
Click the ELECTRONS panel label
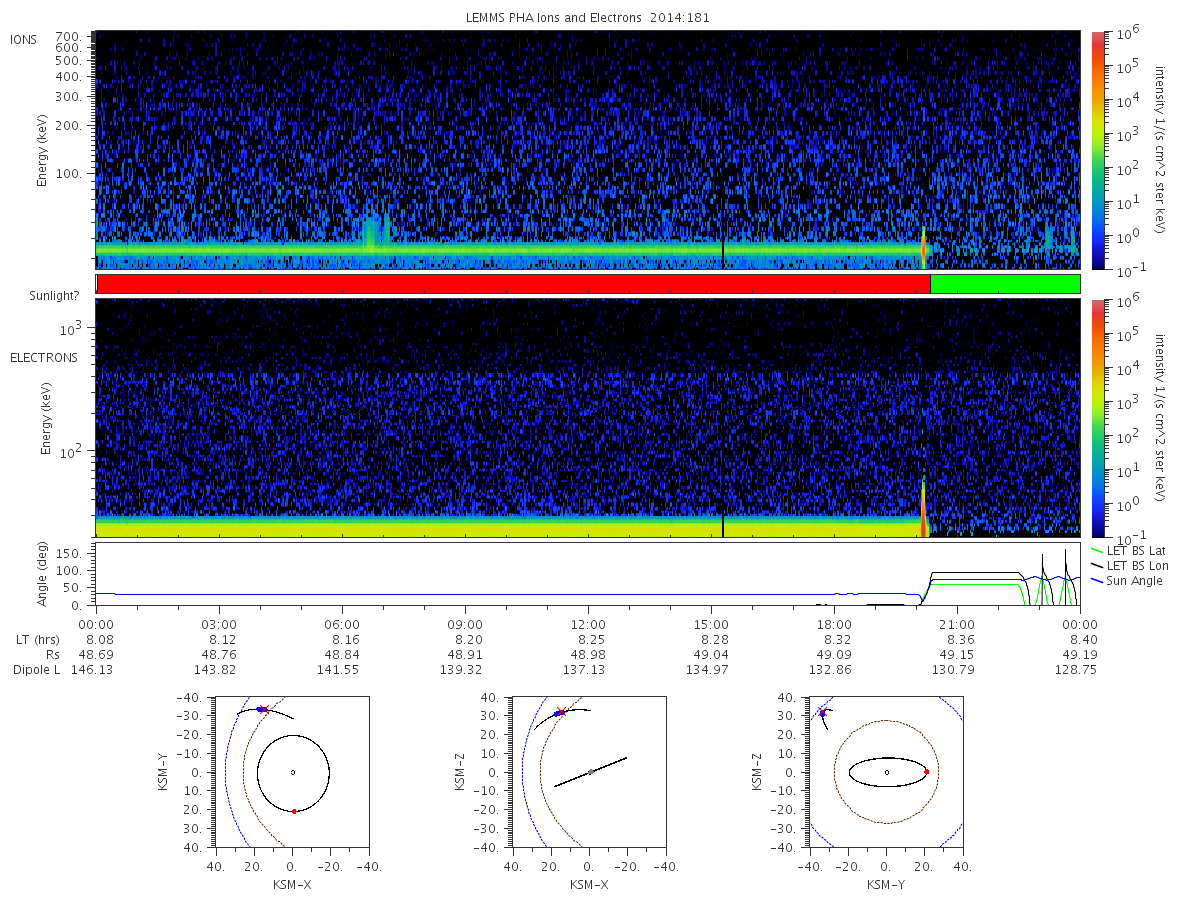click(x=43, y=357)
